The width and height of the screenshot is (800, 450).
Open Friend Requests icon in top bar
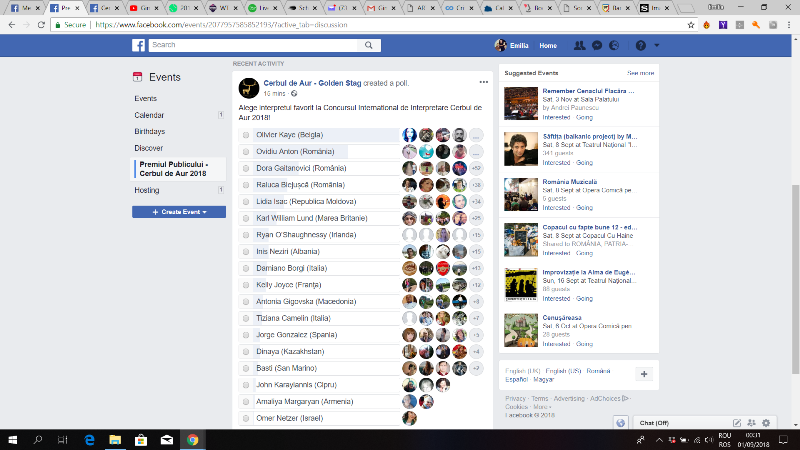[x=579, y=46]
